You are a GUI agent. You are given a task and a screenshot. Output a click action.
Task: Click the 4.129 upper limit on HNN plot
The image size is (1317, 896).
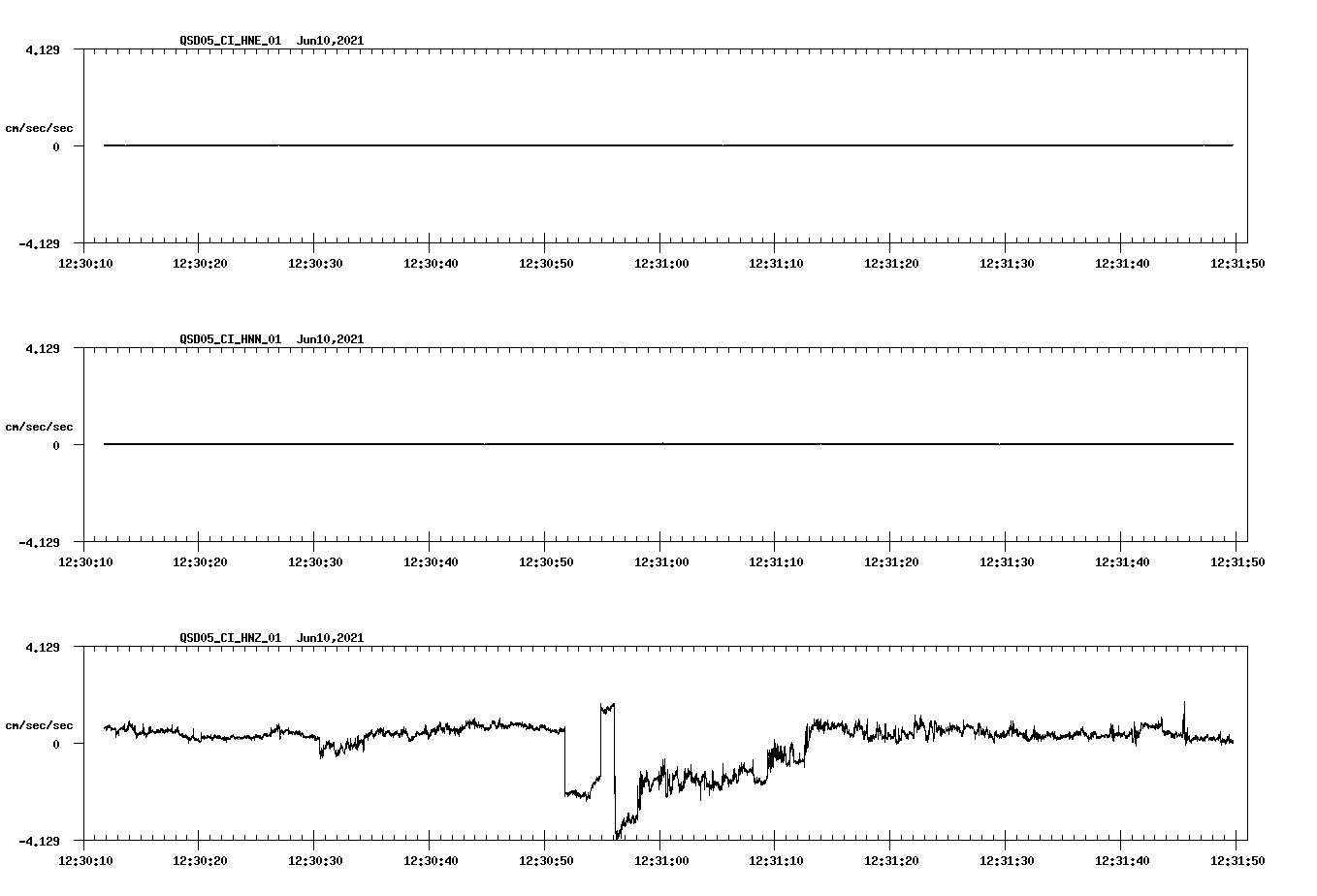42,348
